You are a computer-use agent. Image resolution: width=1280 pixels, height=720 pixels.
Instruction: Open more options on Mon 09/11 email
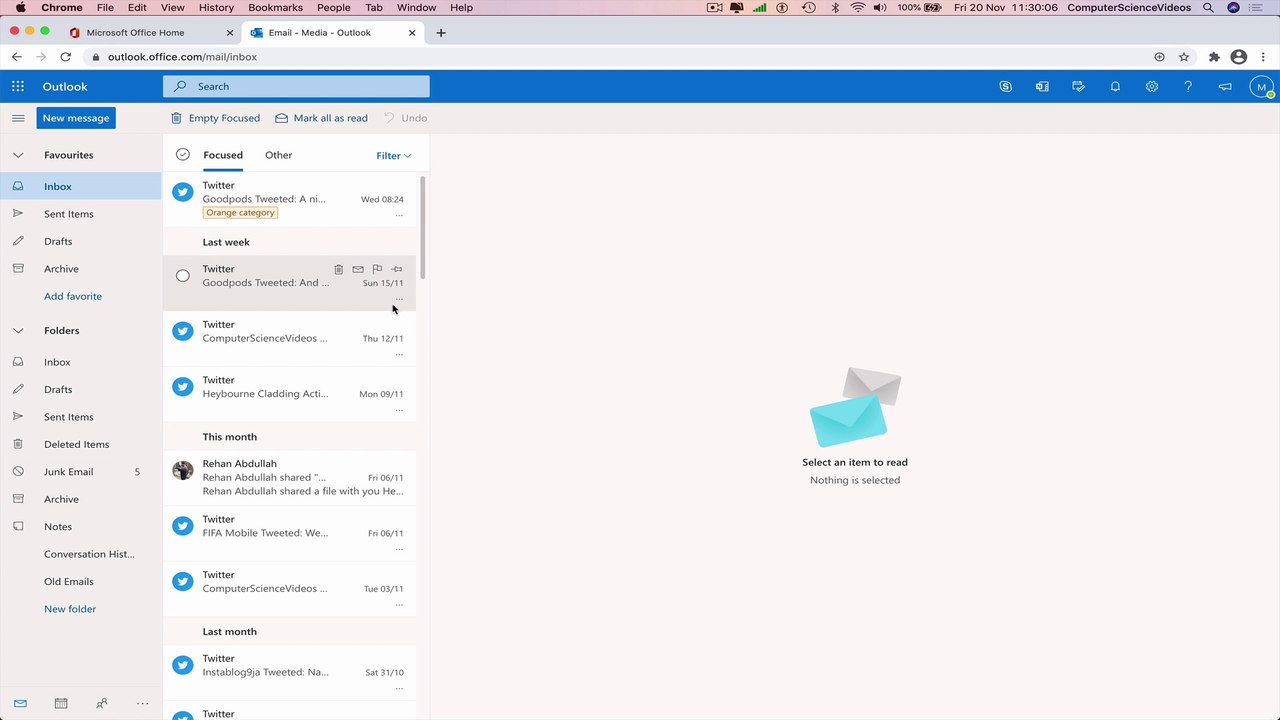[x=399, y=409]
